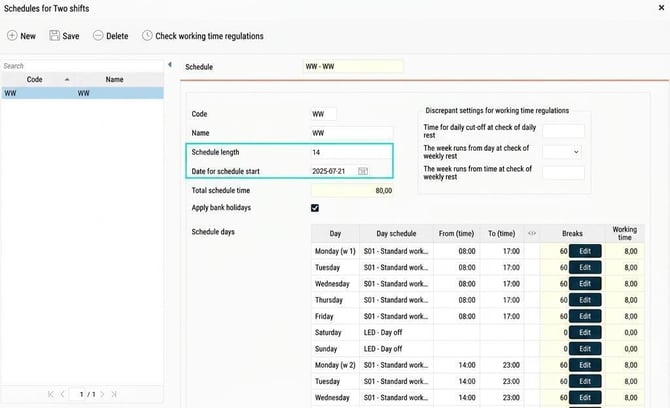Go to last page of list
This screenshot has width=670, height=408.
(x=114, y=394)
